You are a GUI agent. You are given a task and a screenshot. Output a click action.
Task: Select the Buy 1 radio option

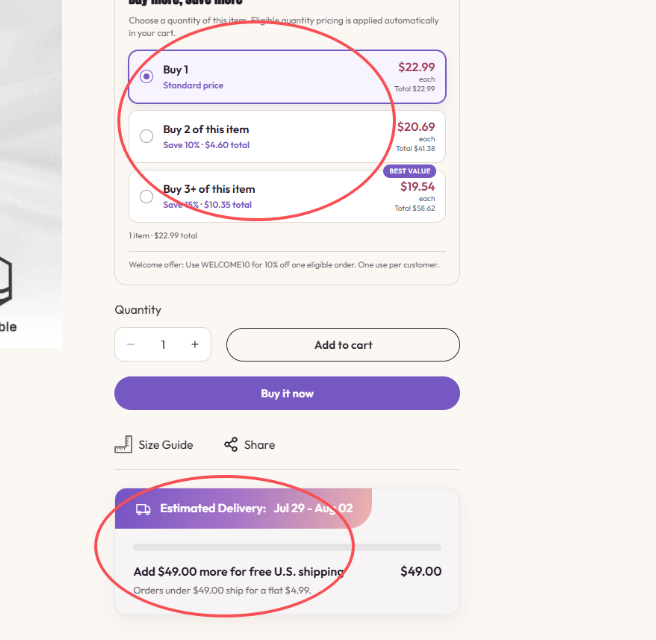point(146,77)
